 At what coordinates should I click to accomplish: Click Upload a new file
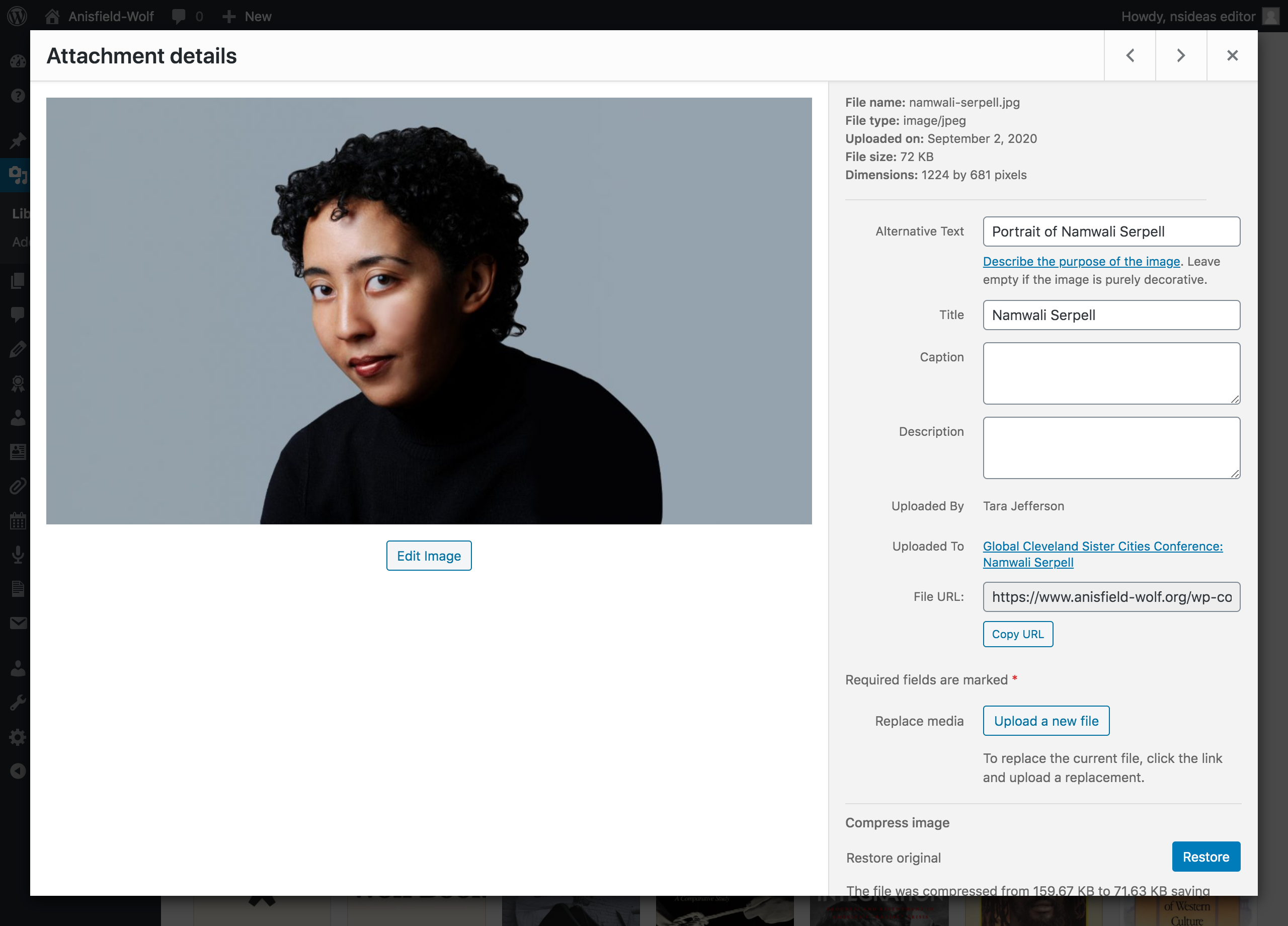(1046, 721)
